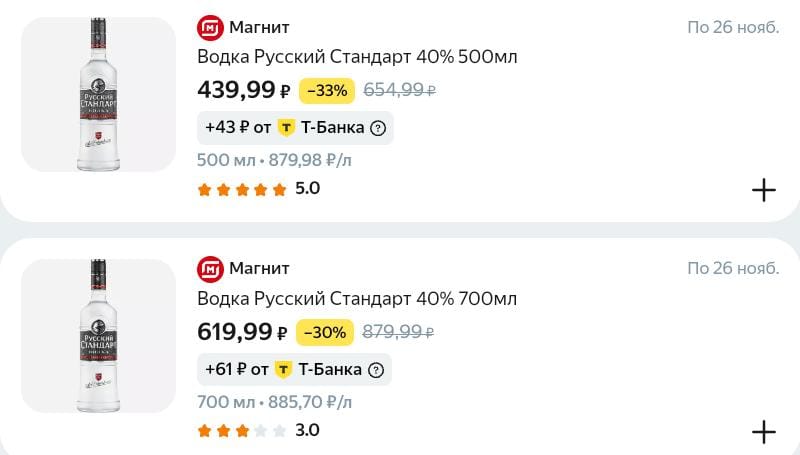Tap the 439,99 ₽ price

(244, 90)
